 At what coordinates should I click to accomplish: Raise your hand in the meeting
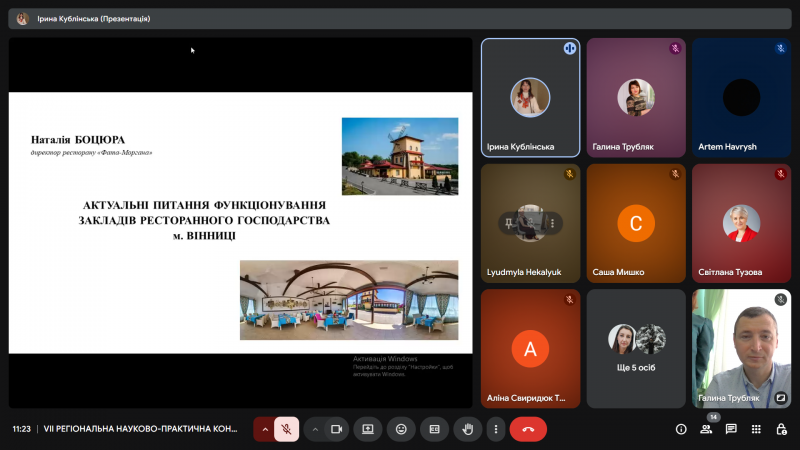(x=467, y=429)
